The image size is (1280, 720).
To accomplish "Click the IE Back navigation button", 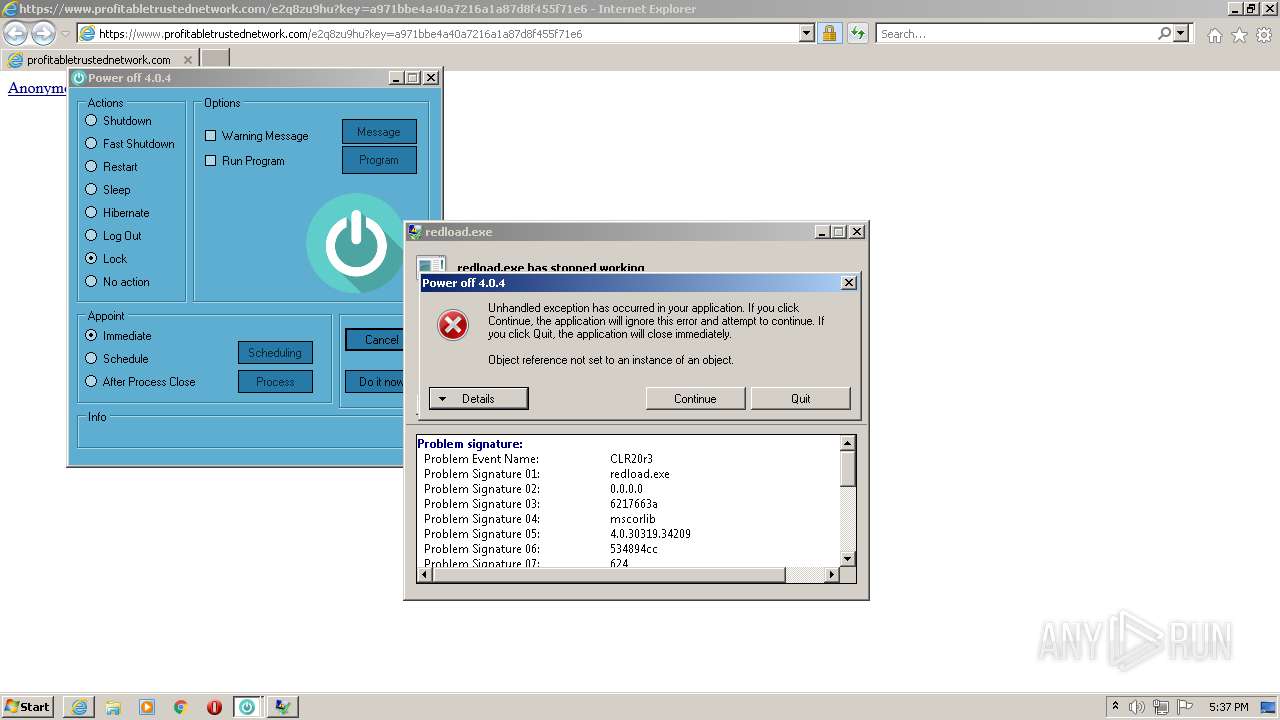I will pos(16,34).
